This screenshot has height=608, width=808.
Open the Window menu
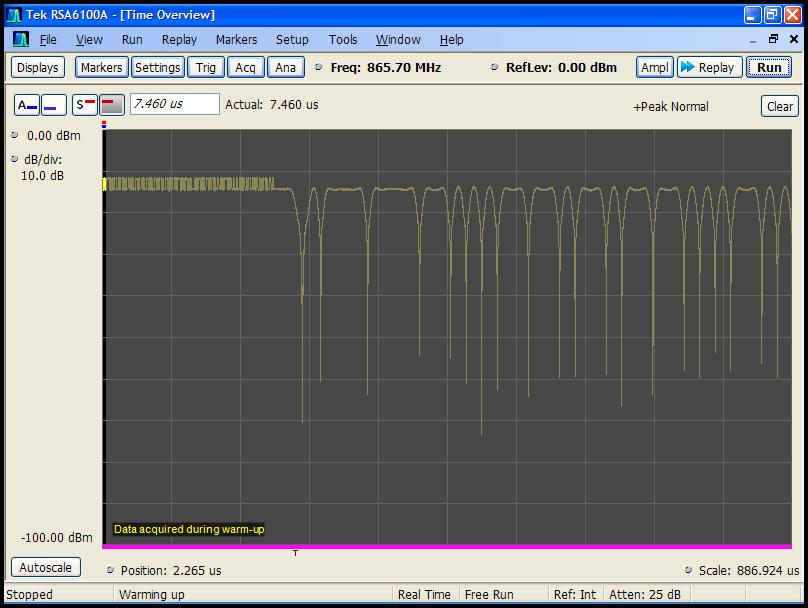click(x=398, y=40)
